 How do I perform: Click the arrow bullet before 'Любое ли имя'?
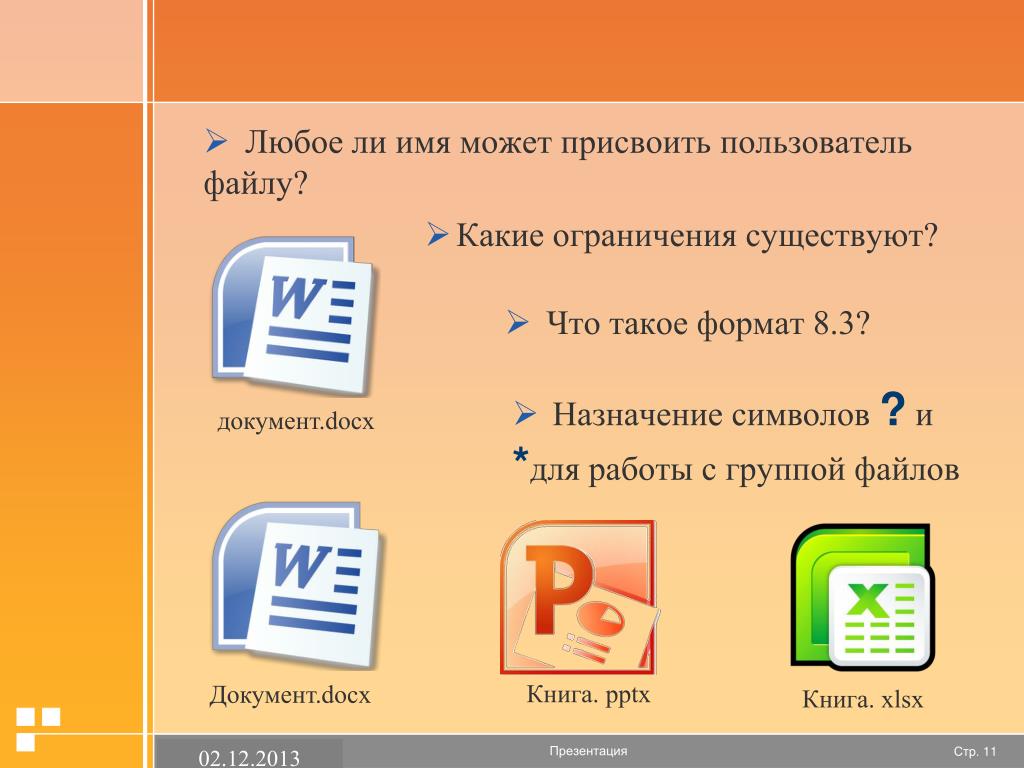pos(216,141)
